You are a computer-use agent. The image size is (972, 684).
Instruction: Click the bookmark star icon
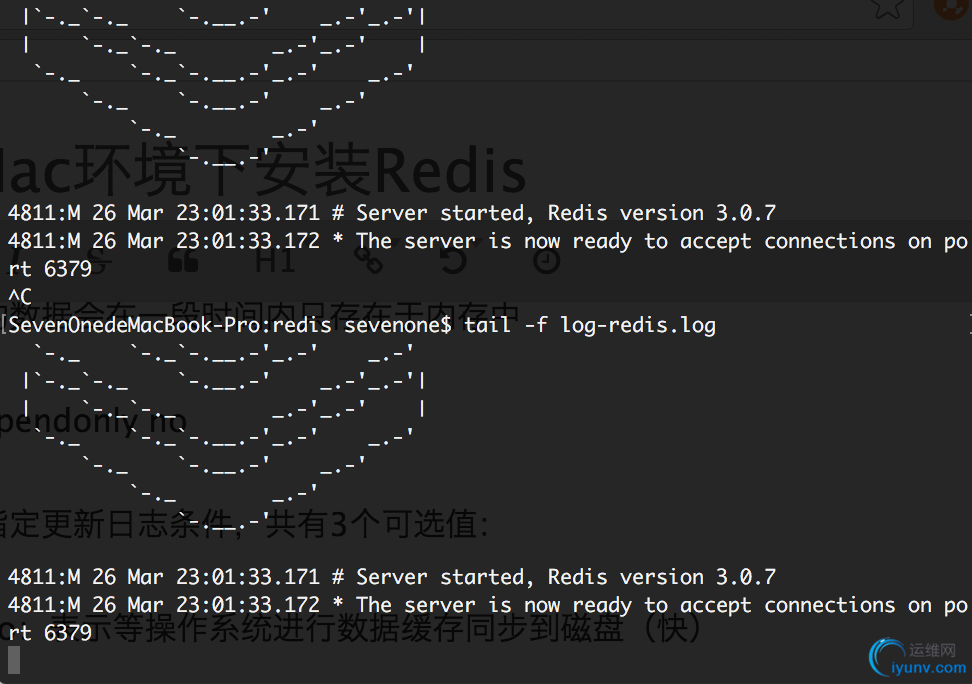pos(888,8)
